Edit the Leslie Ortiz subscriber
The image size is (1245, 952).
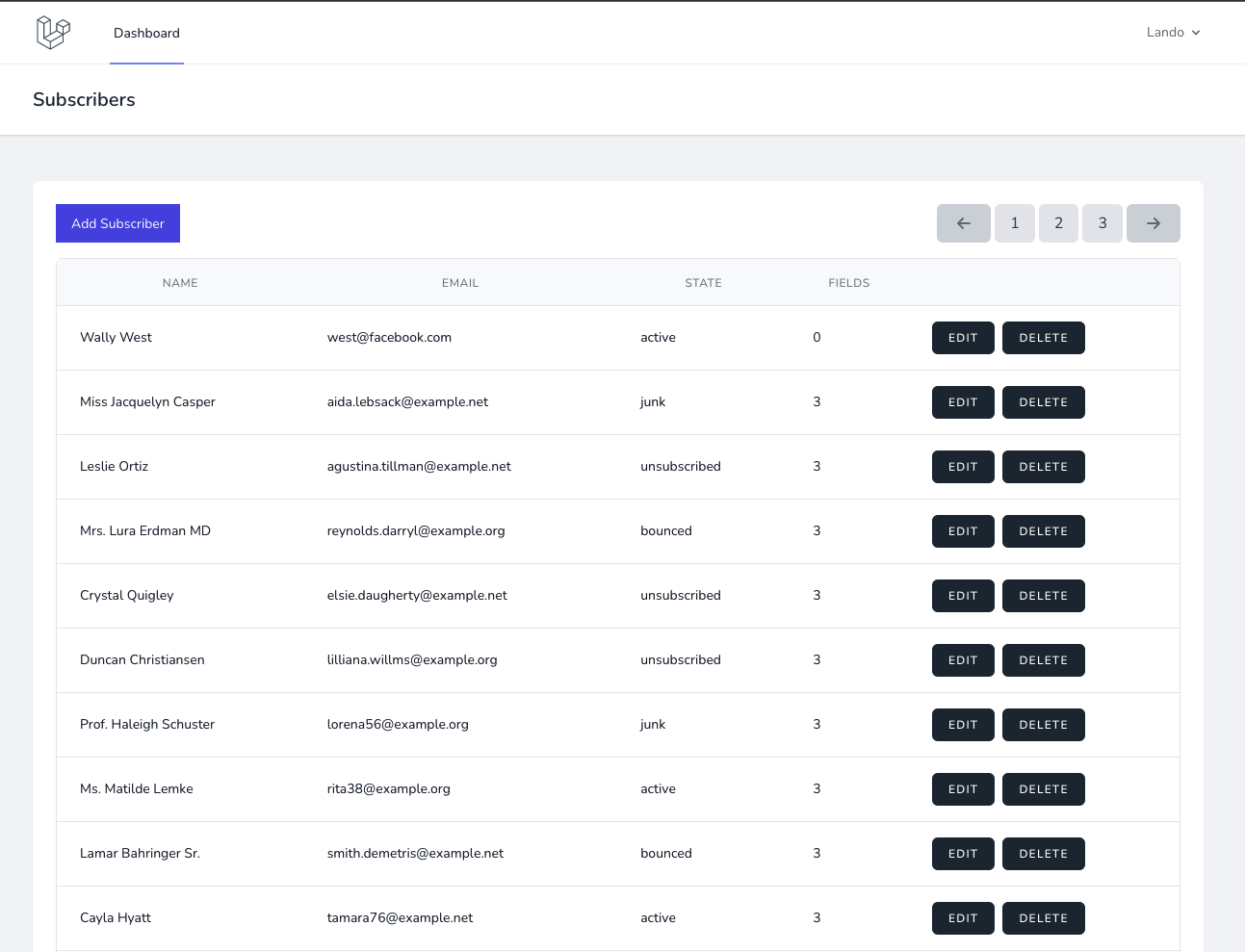click(x=962, y=466)
